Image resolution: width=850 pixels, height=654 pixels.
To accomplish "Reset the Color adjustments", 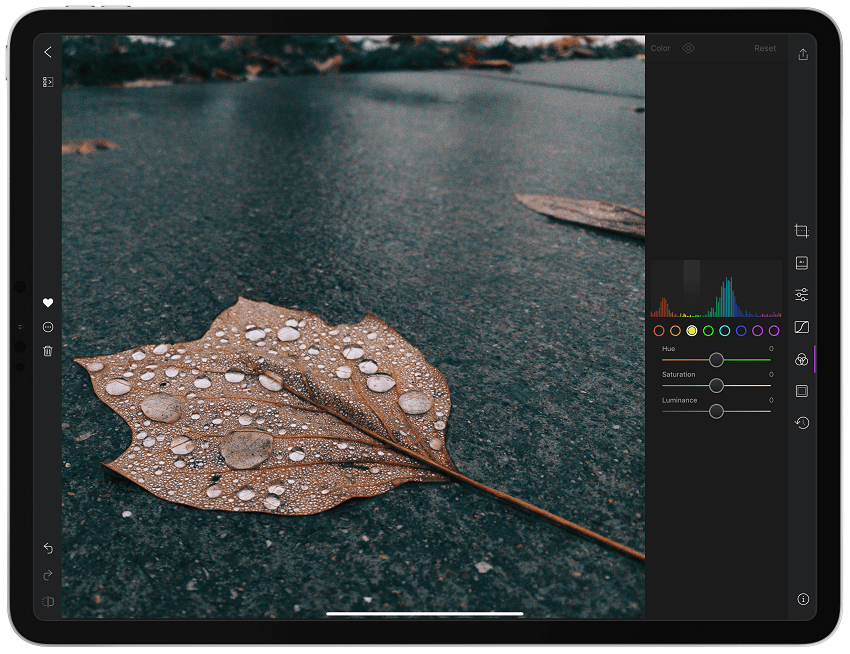I will click(765, 48).
